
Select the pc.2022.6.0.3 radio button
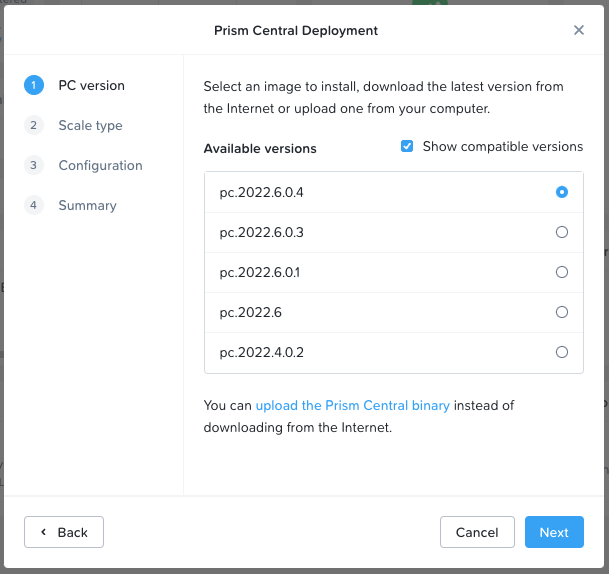pyautogui.click(x=562, y=232)
